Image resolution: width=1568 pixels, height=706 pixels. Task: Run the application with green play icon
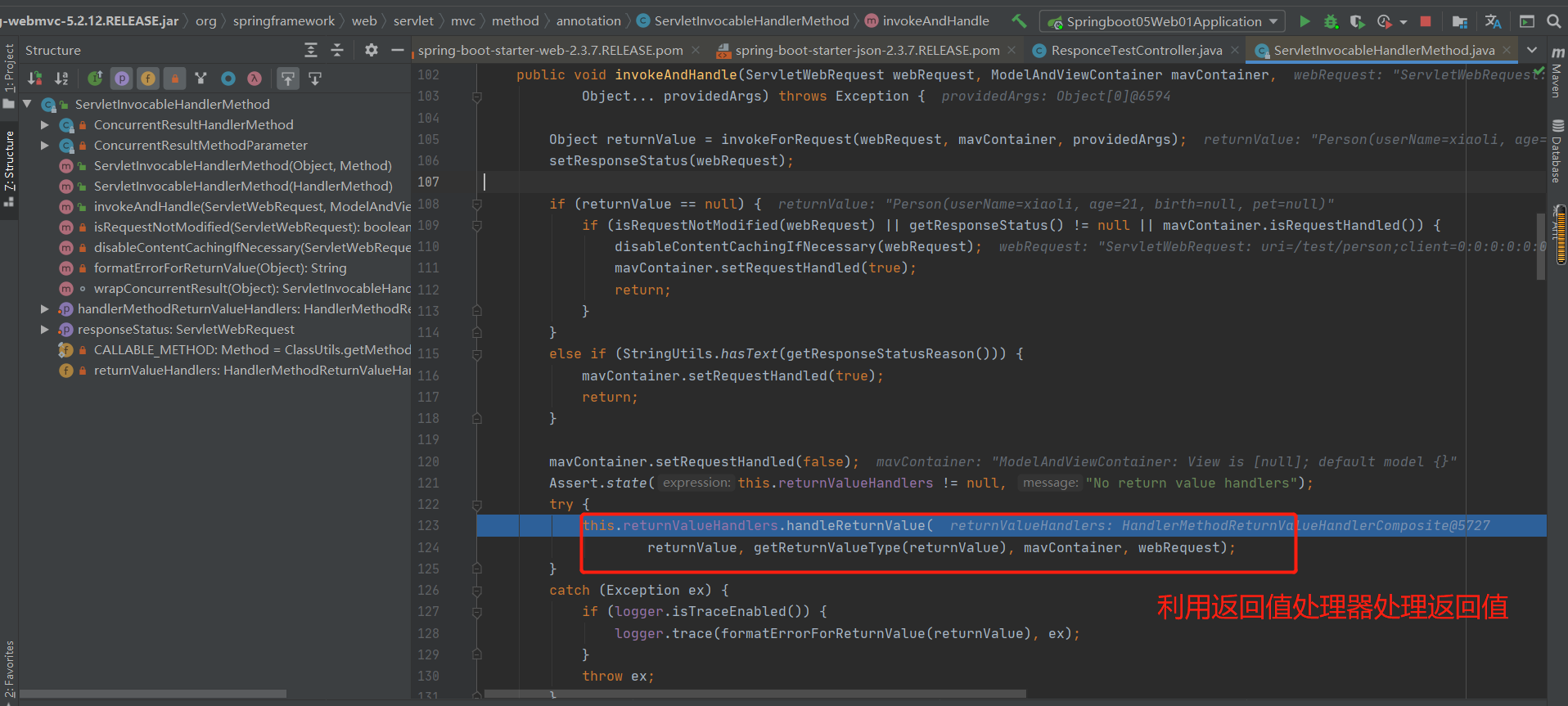pyautogui.click(x=1305, y=21)
